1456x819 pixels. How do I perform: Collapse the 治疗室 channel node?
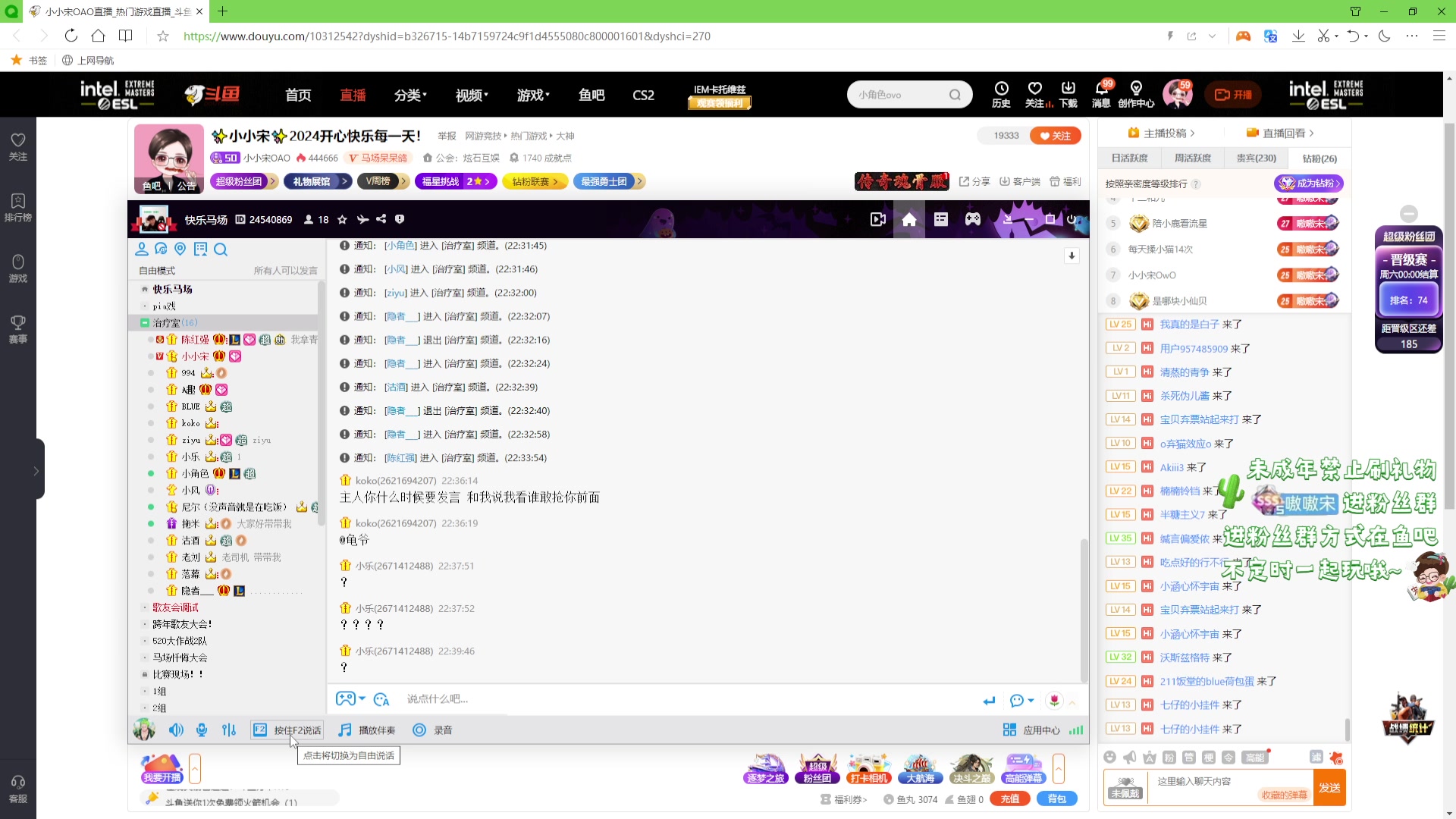tap(145, 323)
